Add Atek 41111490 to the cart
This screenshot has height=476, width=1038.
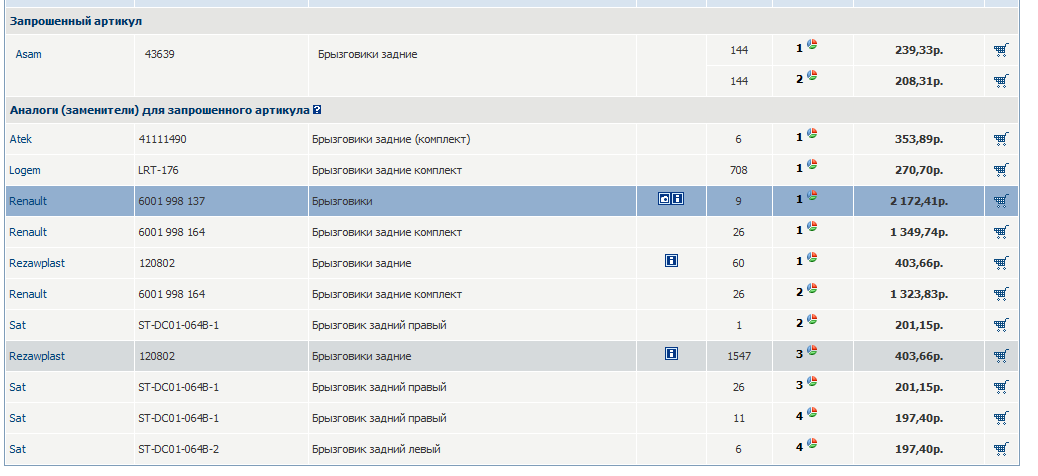pyautogui.click(x=1001, y=139)
